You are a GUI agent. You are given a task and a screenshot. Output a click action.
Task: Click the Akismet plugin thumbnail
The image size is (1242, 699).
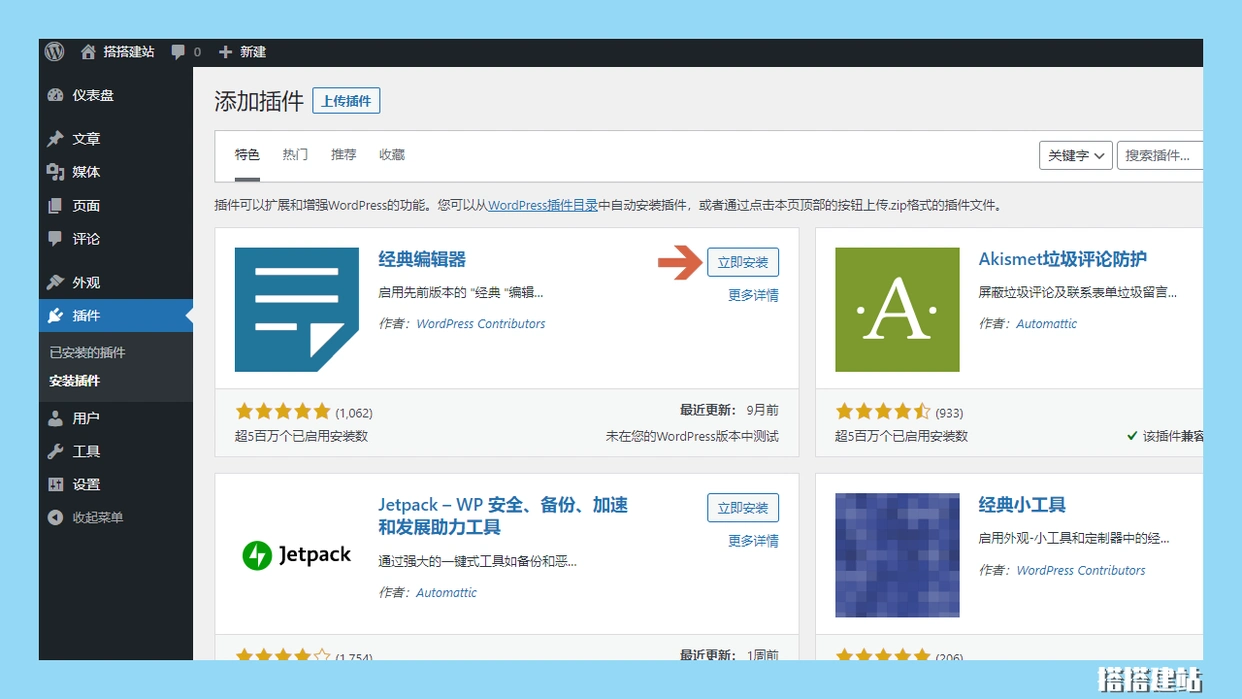click(x=897, y=310)
